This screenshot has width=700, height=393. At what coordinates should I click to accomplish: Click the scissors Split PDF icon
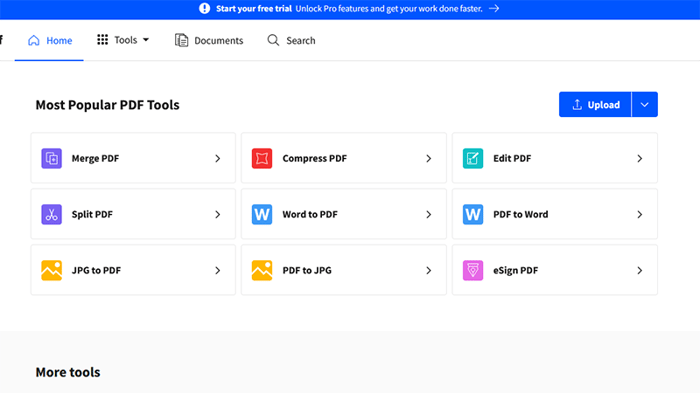pyautogui.click(x=52, y=214)
